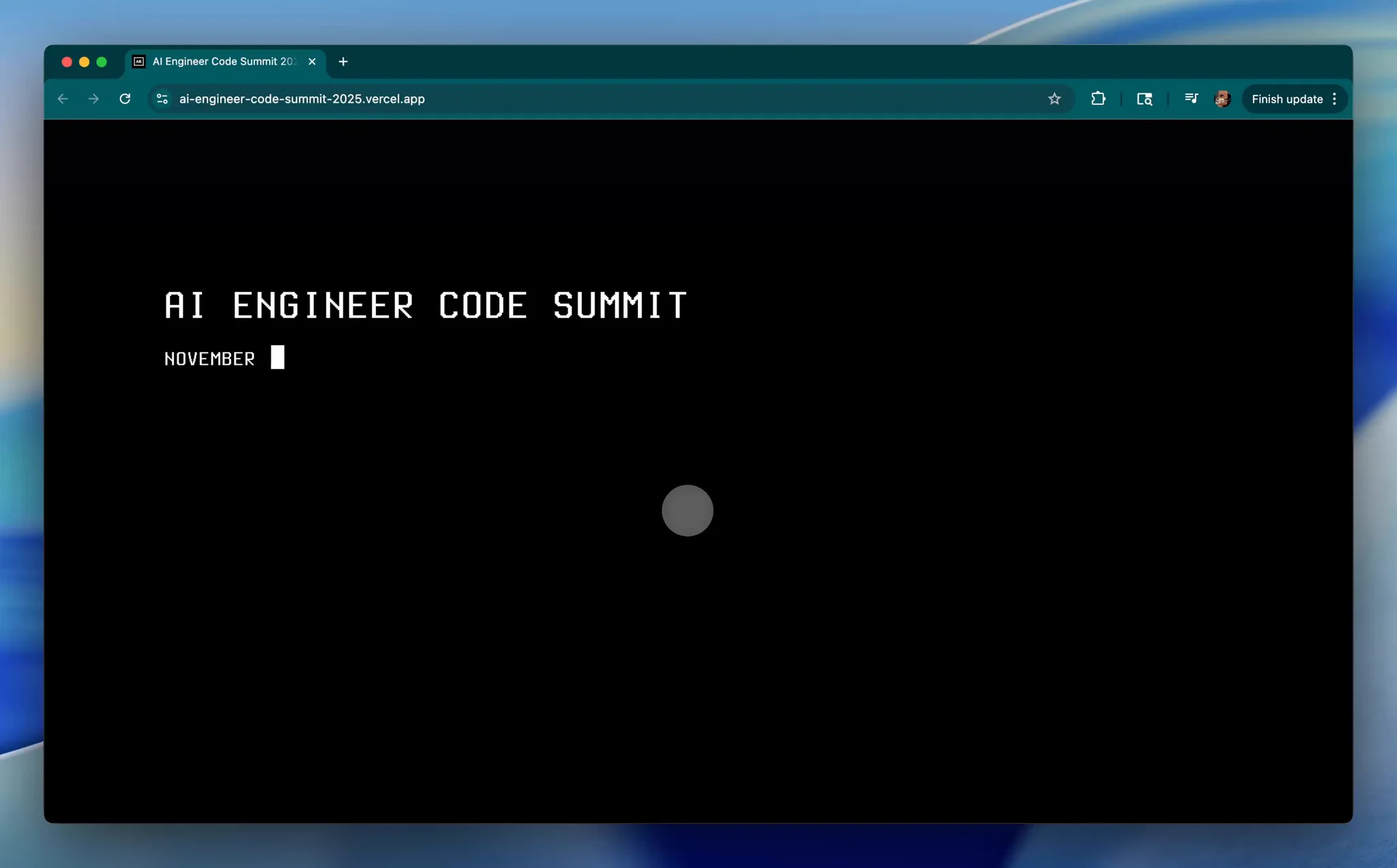The image size is (1397, 868).
Task: Bookmark this page with the star
Action: pyautogui.click(x=1055, y=99)
